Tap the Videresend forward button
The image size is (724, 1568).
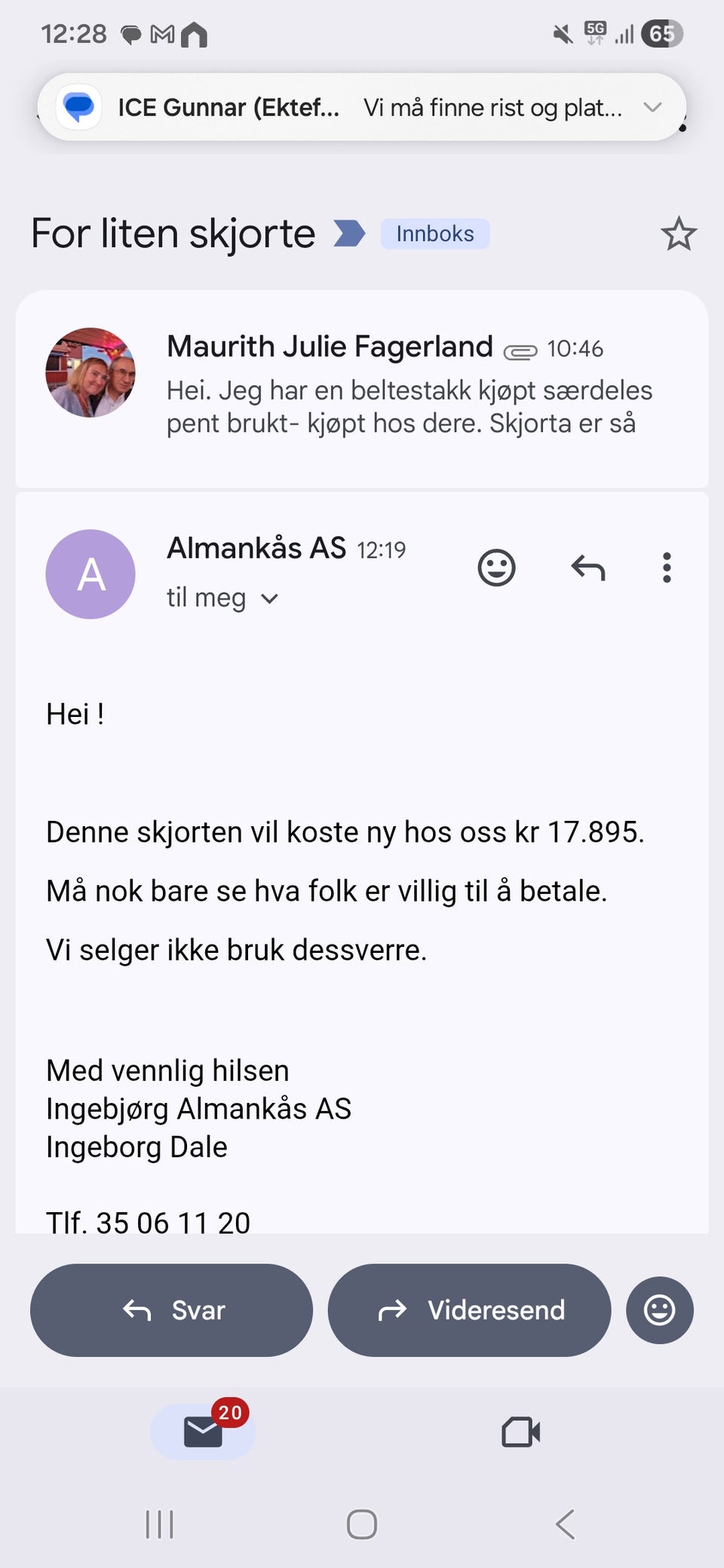coord(469,1310)
